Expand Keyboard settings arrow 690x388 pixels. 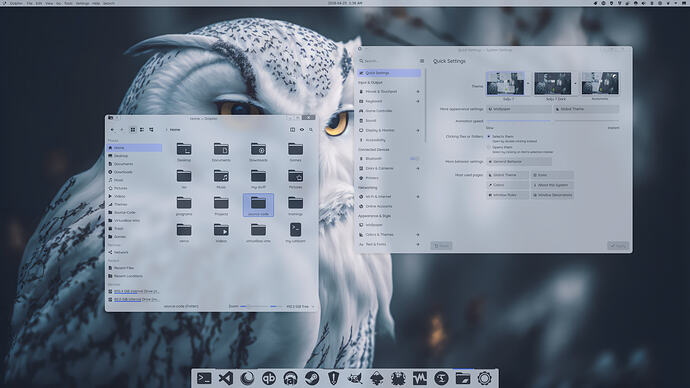(x=418, y=101)
